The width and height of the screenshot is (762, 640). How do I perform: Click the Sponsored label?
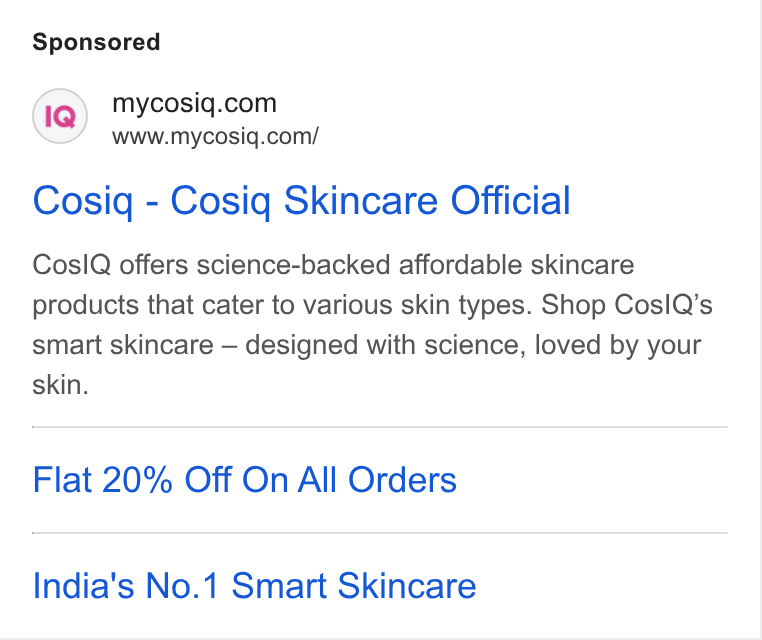pos(96,42)
